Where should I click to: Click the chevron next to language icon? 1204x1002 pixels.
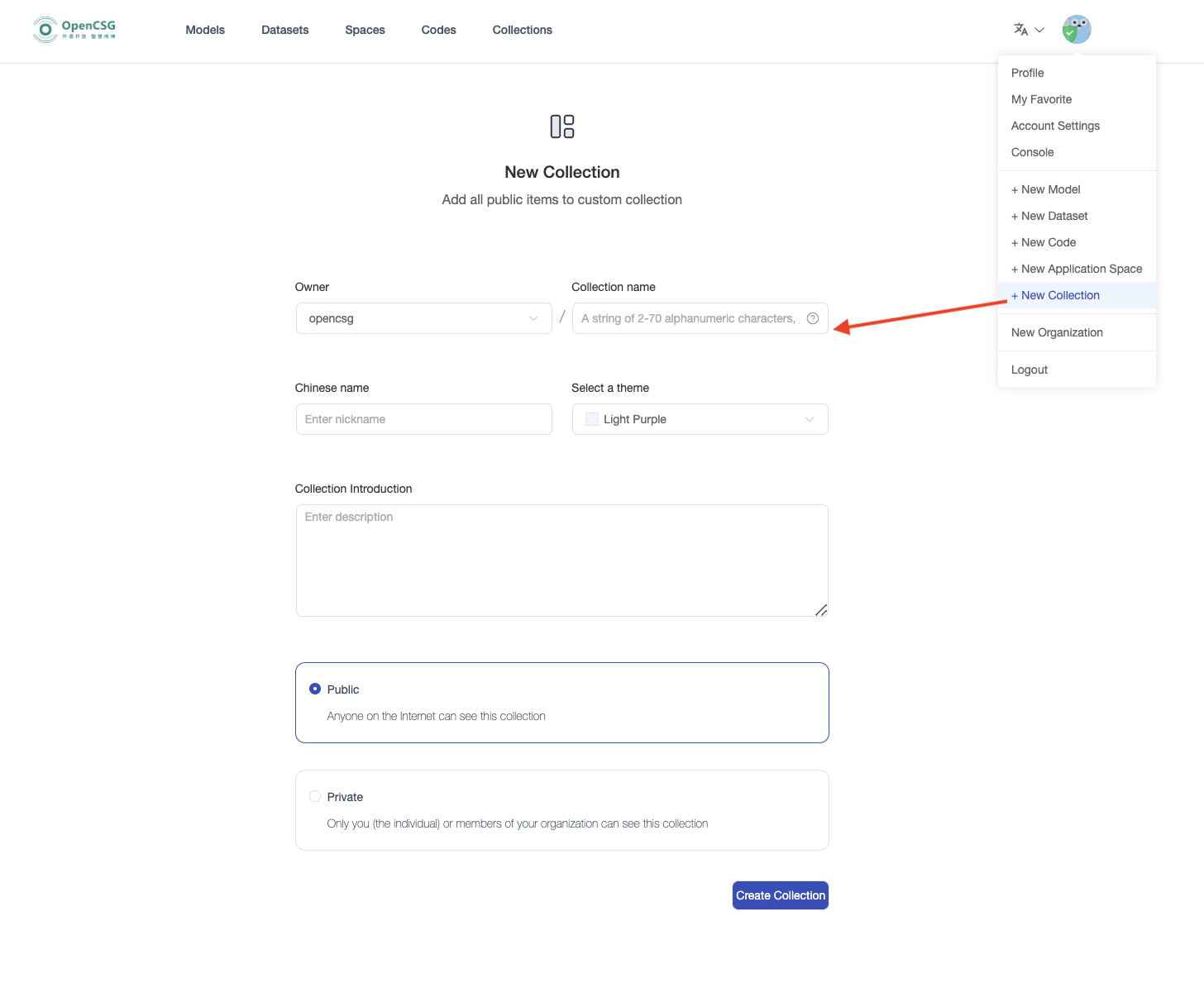[x=1039, y=30]
